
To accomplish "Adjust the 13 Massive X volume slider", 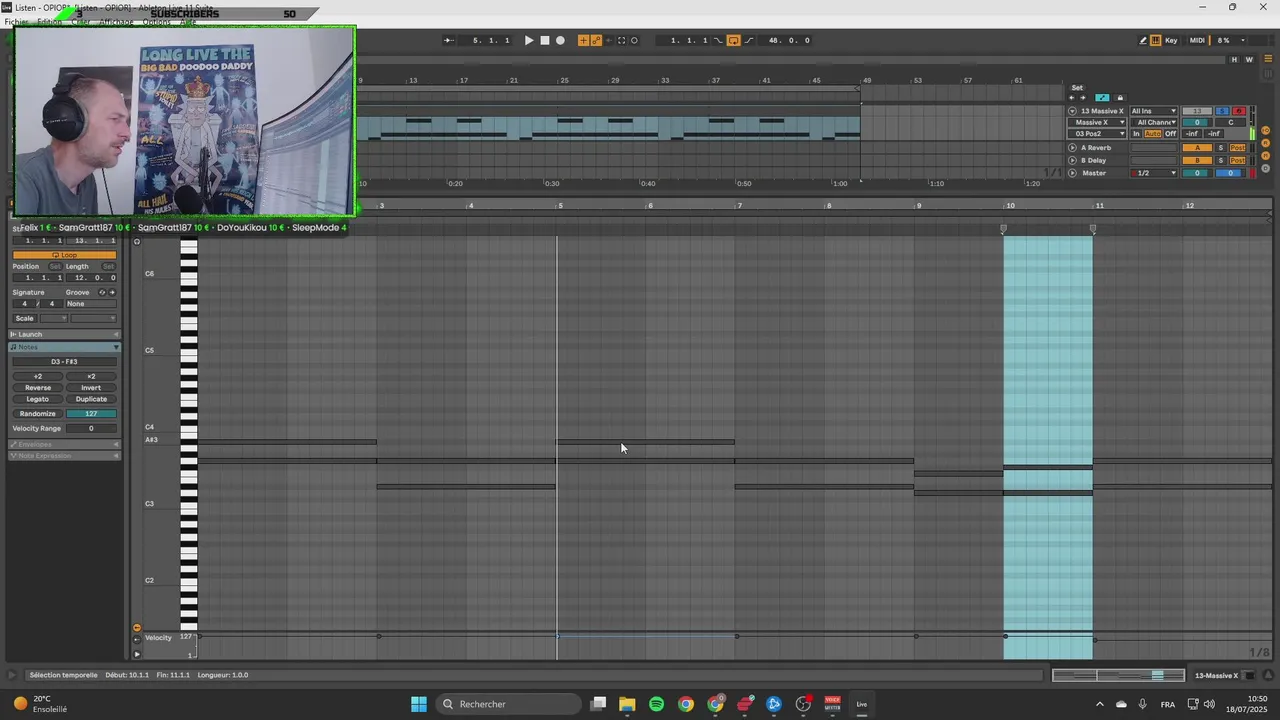I will 1198,122.
